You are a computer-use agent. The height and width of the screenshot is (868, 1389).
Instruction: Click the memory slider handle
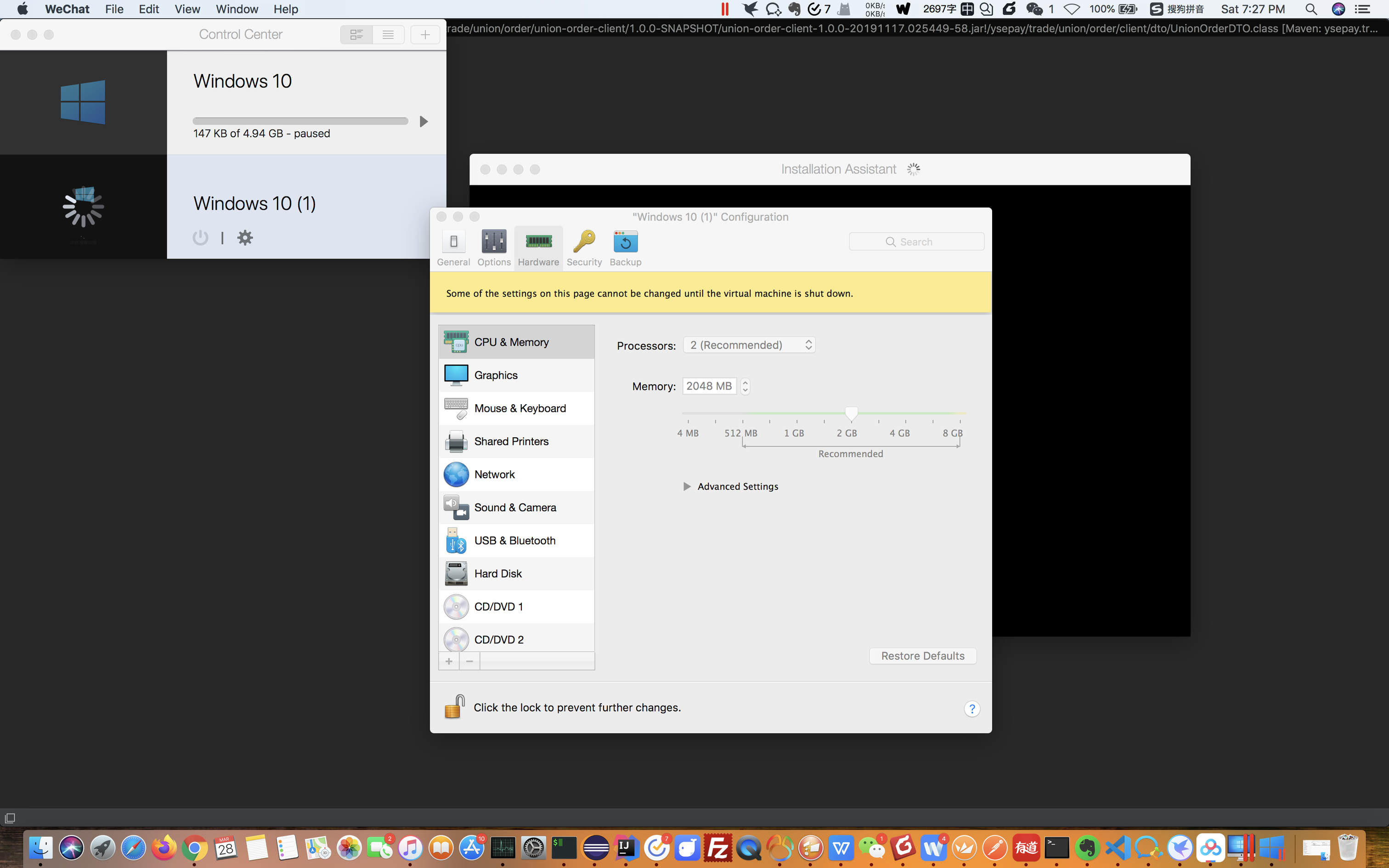click(x=851, y=413)
